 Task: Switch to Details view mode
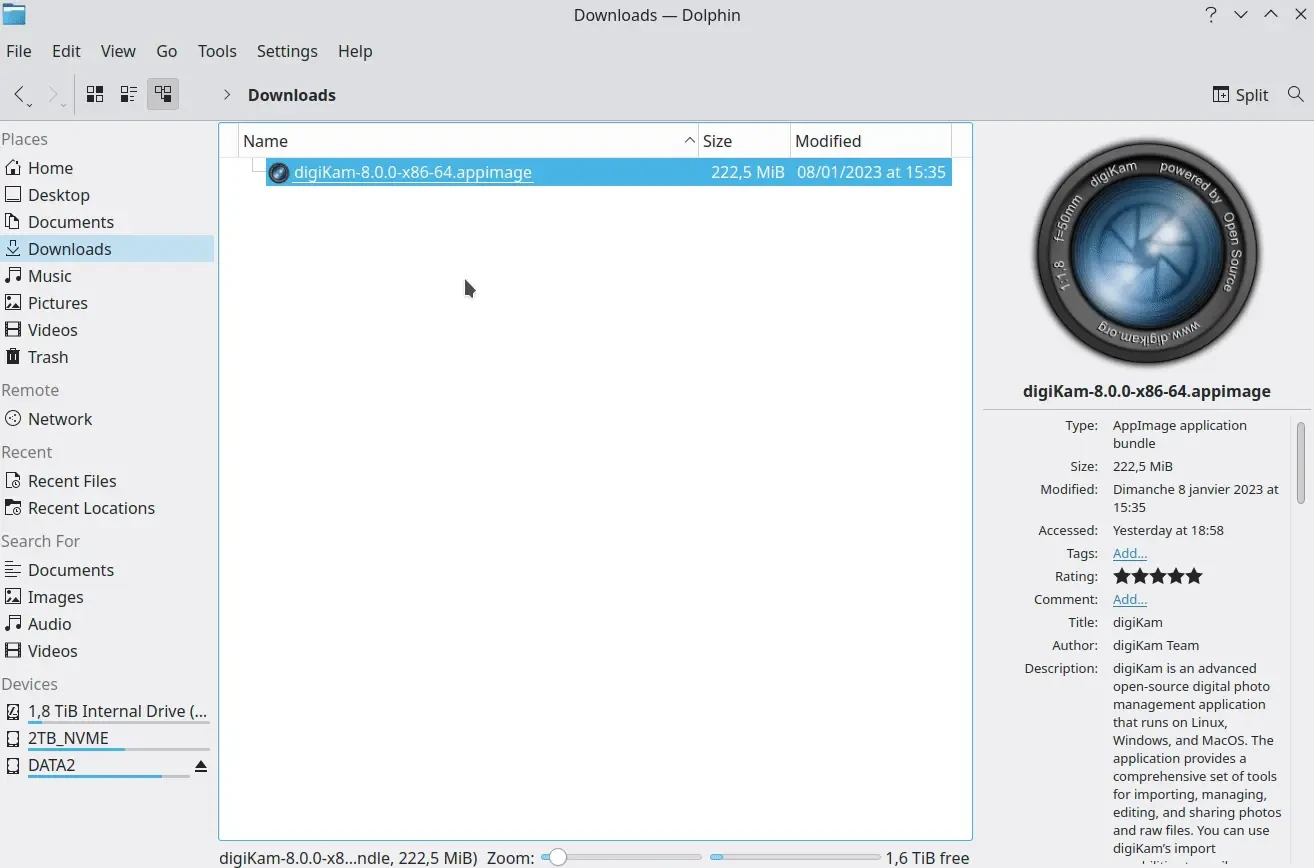tap(162, 94)
